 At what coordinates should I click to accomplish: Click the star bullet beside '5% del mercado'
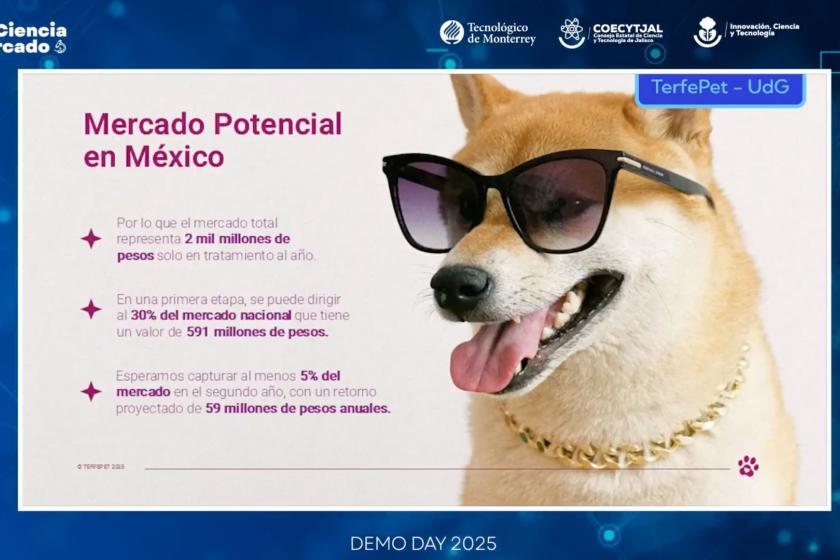pyautogui.click(x=91, y=391)
